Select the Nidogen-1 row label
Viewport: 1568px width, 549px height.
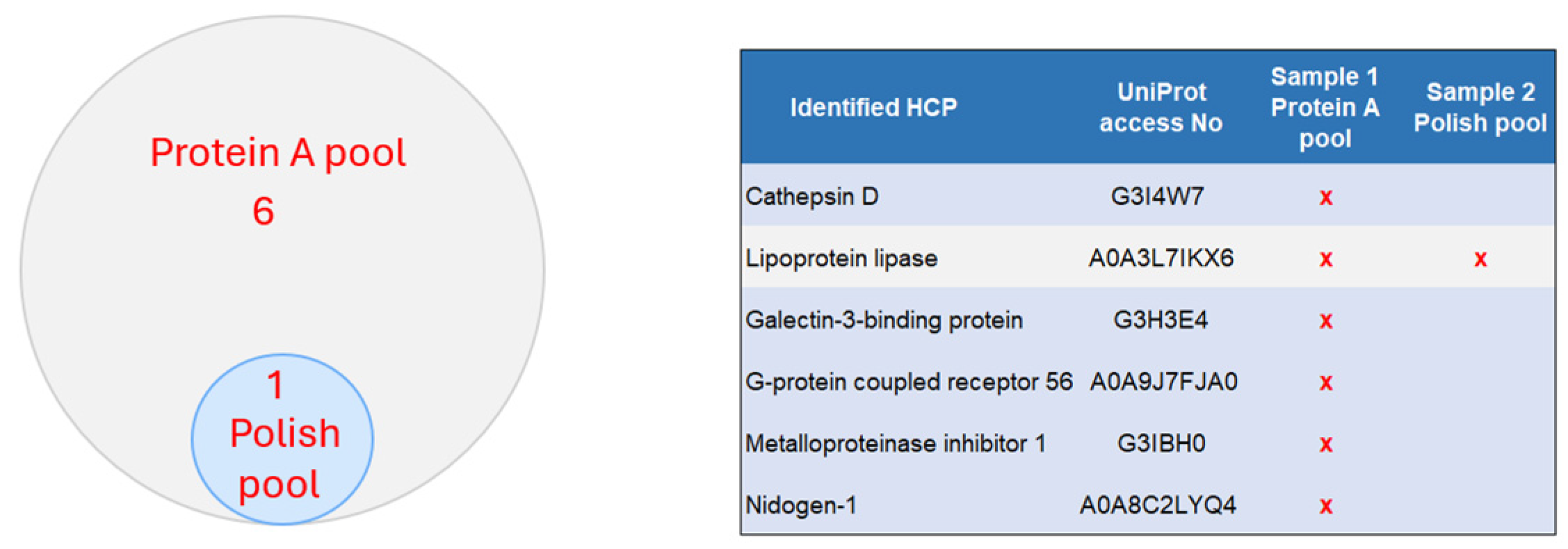tap(801, 505)
